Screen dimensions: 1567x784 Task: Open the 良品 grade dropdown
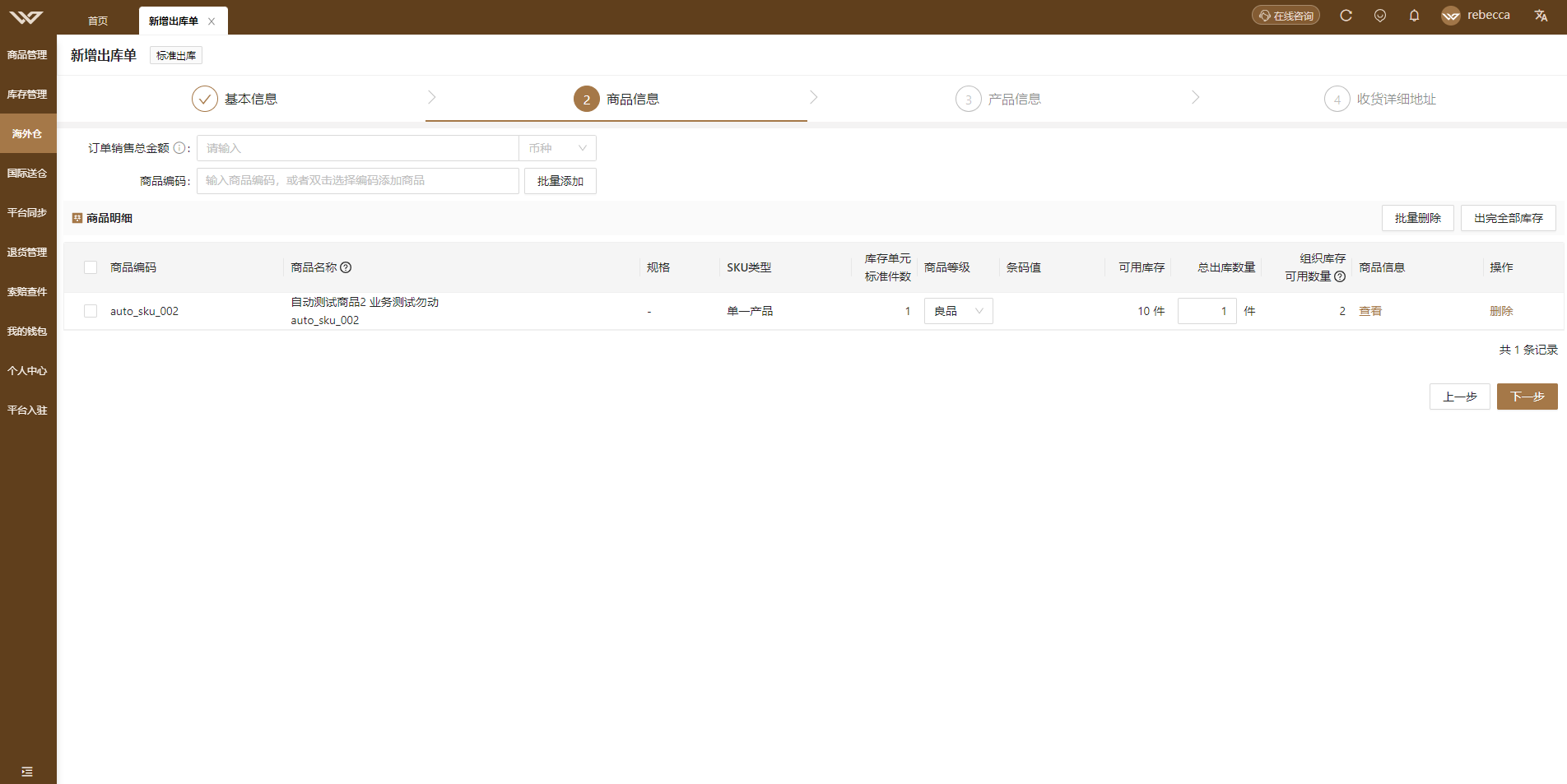pos(958,311)
